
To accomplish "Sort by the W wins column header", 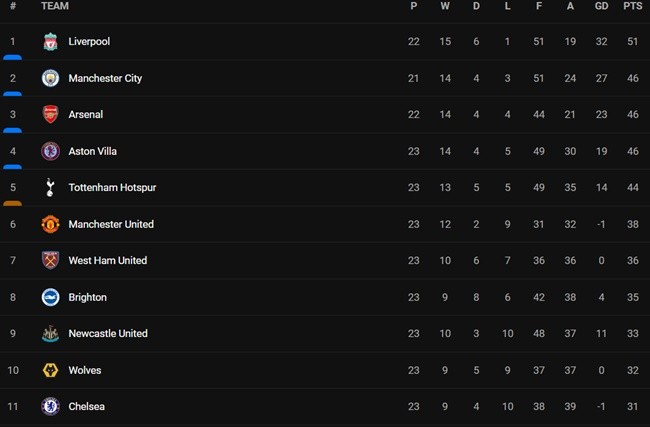I will tap(445, 6).
